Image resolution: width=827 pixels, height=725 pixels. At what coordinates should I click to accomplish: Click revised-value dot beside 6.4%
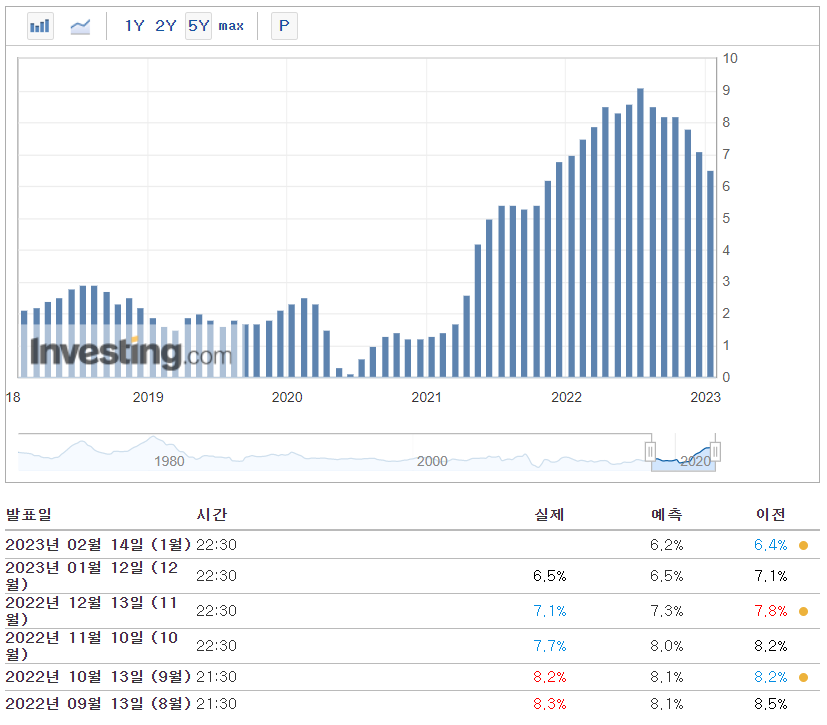point(803,545)
